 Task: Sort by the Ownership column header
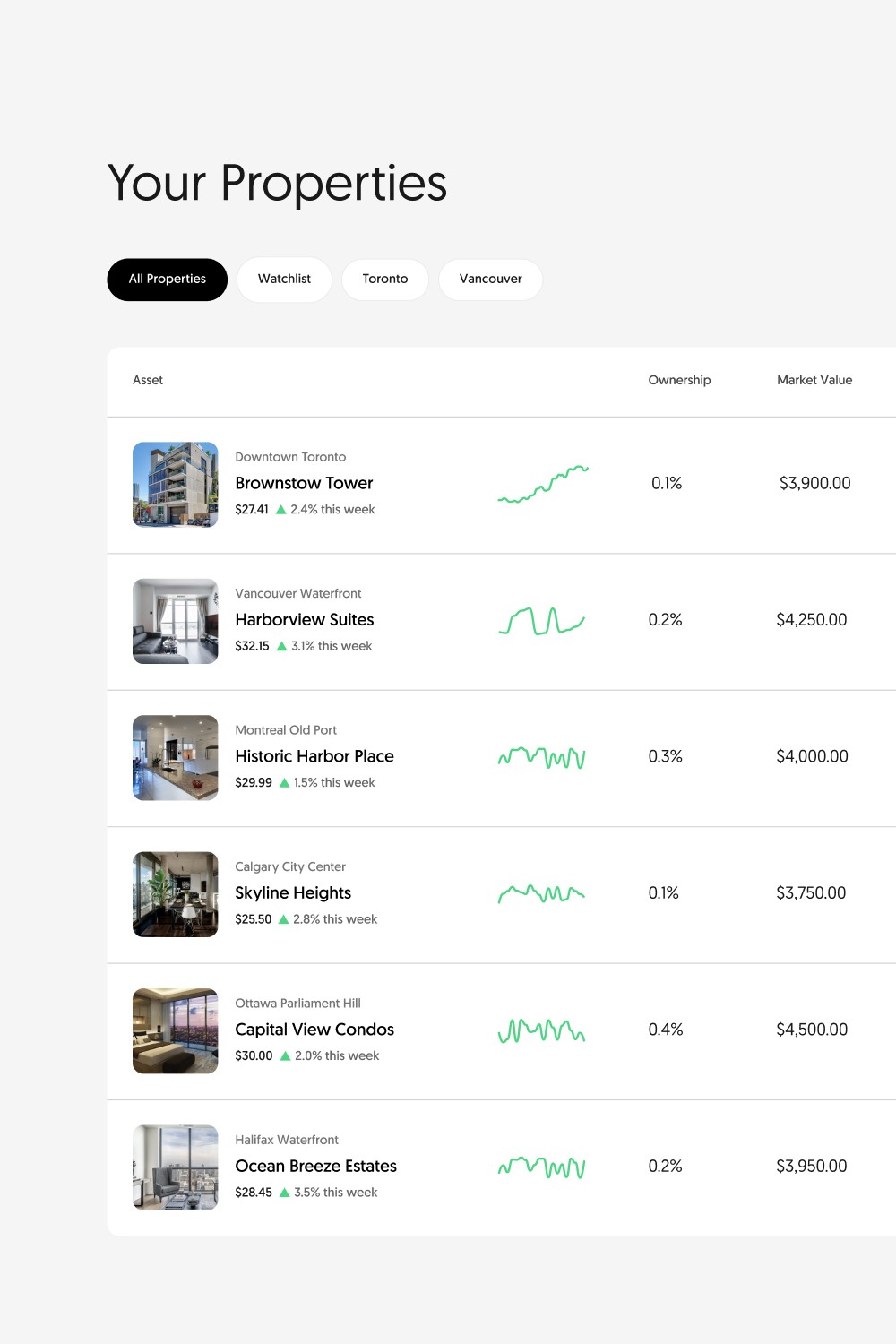(679, 380)
